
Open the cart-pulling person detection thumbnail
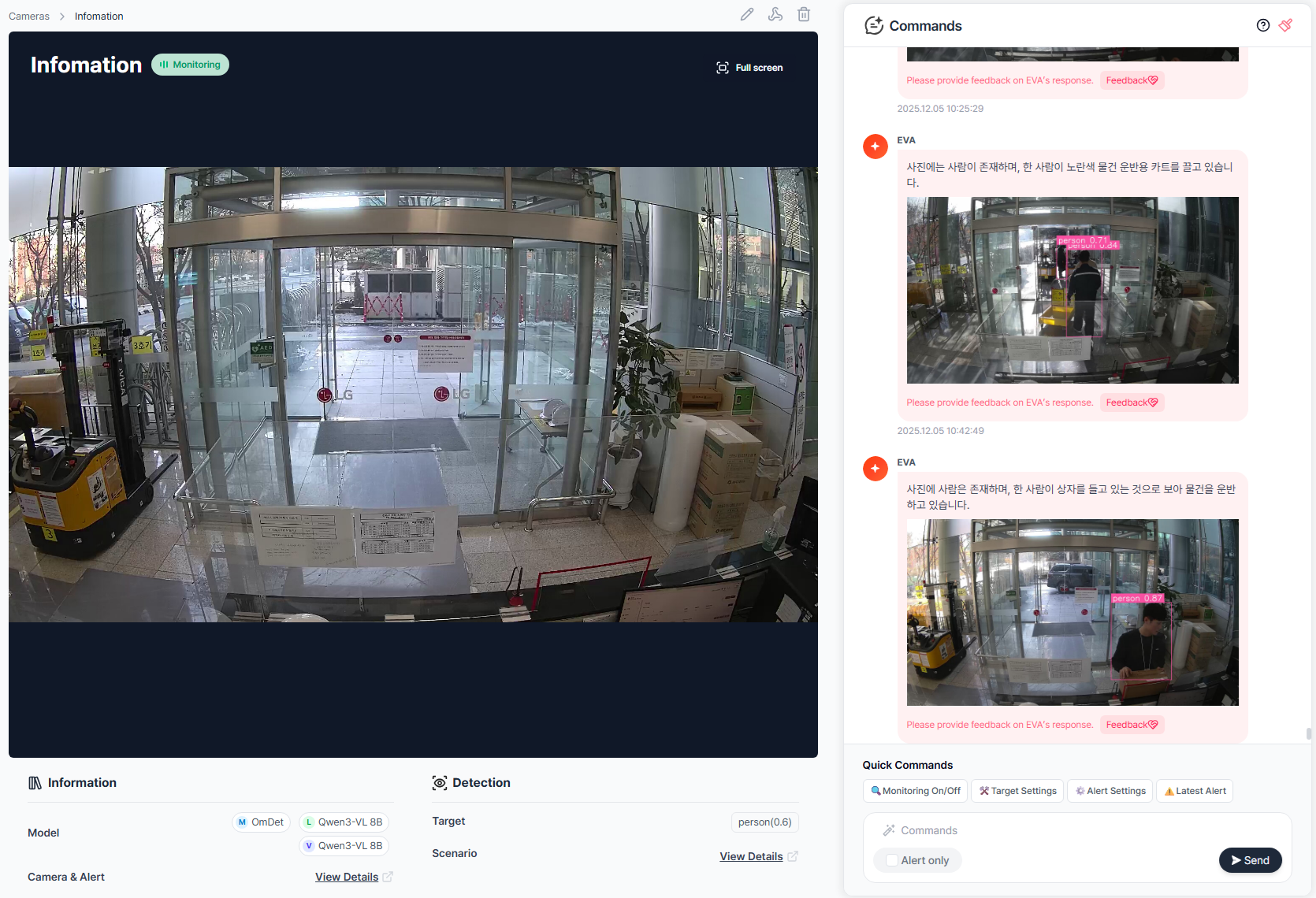[x=1072, y=290]
